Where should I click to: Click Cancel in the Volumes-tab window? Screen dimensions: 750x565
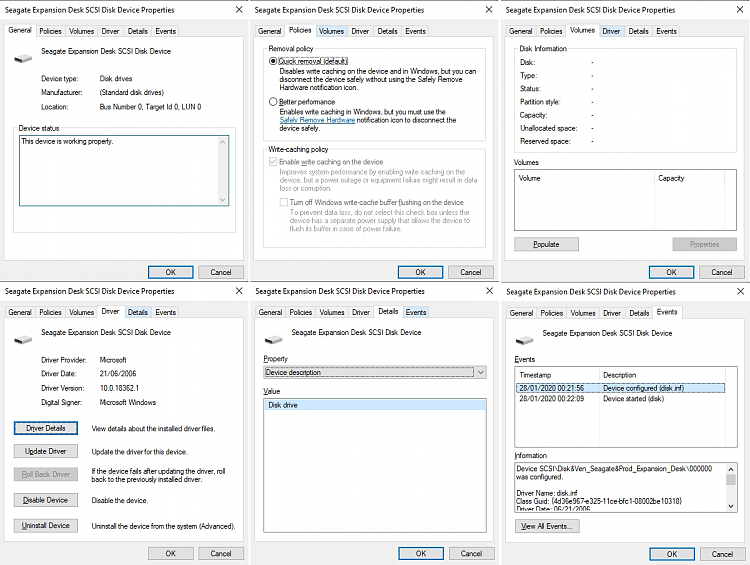coord(722,272)
